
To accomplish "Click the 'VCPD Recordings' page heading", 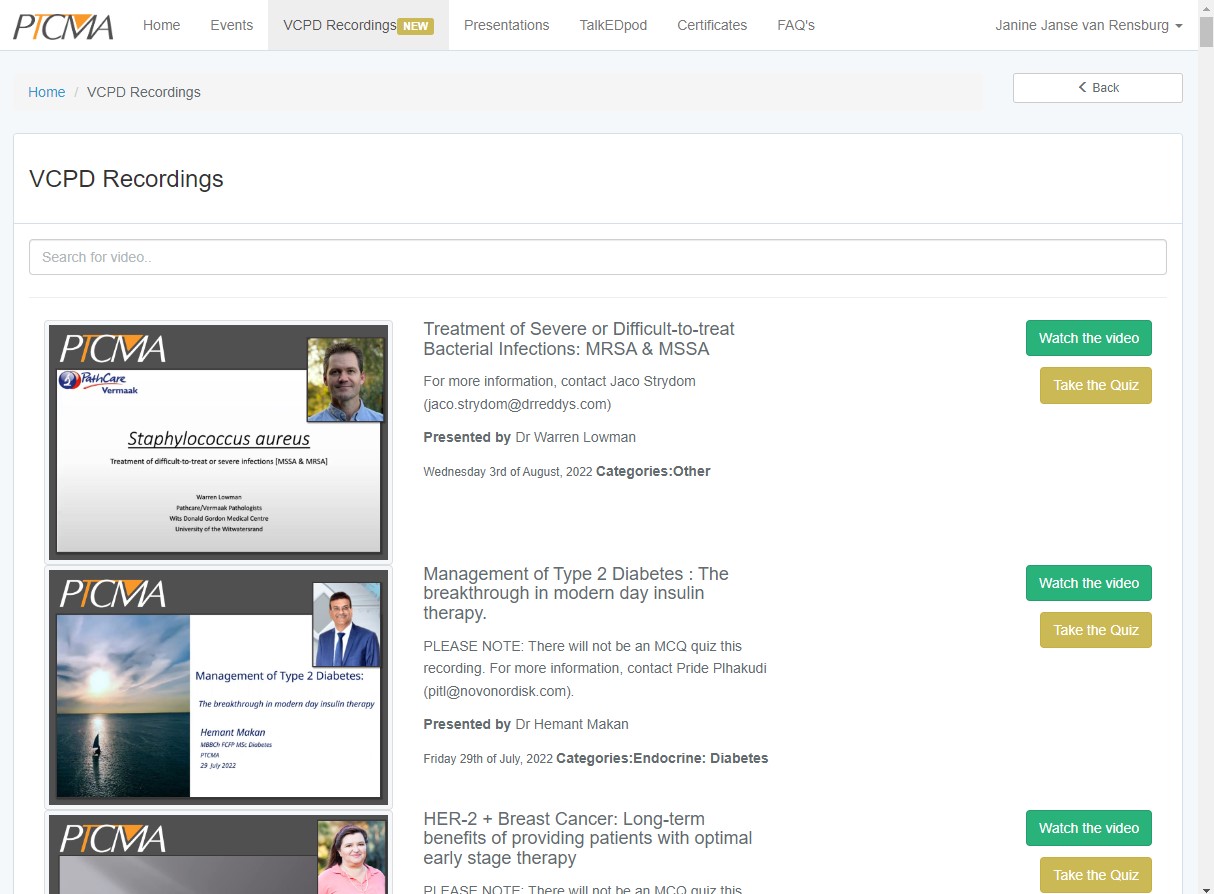I will pyautogui.click(x=126, y=179).
